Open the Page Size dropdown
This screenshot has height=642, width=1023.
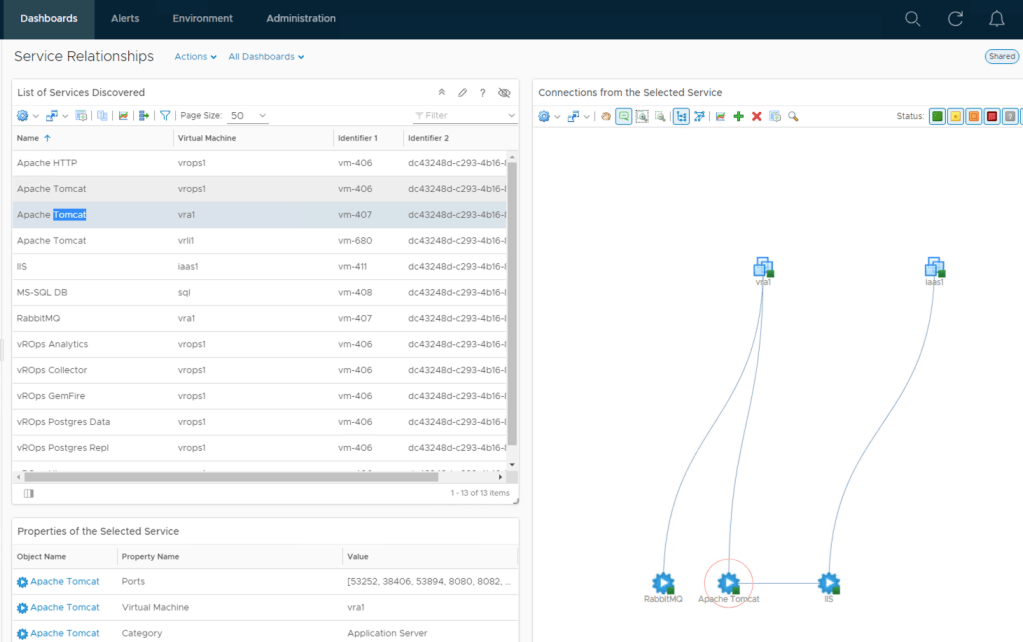(248, 116)
